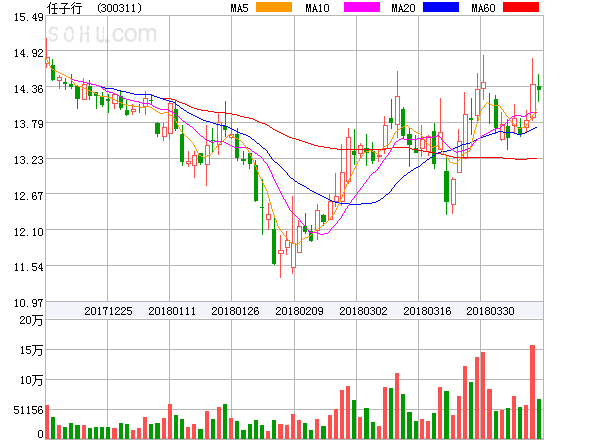Click the magenta MA10 legend swatch
600x440 pixels.
point(362,7)
